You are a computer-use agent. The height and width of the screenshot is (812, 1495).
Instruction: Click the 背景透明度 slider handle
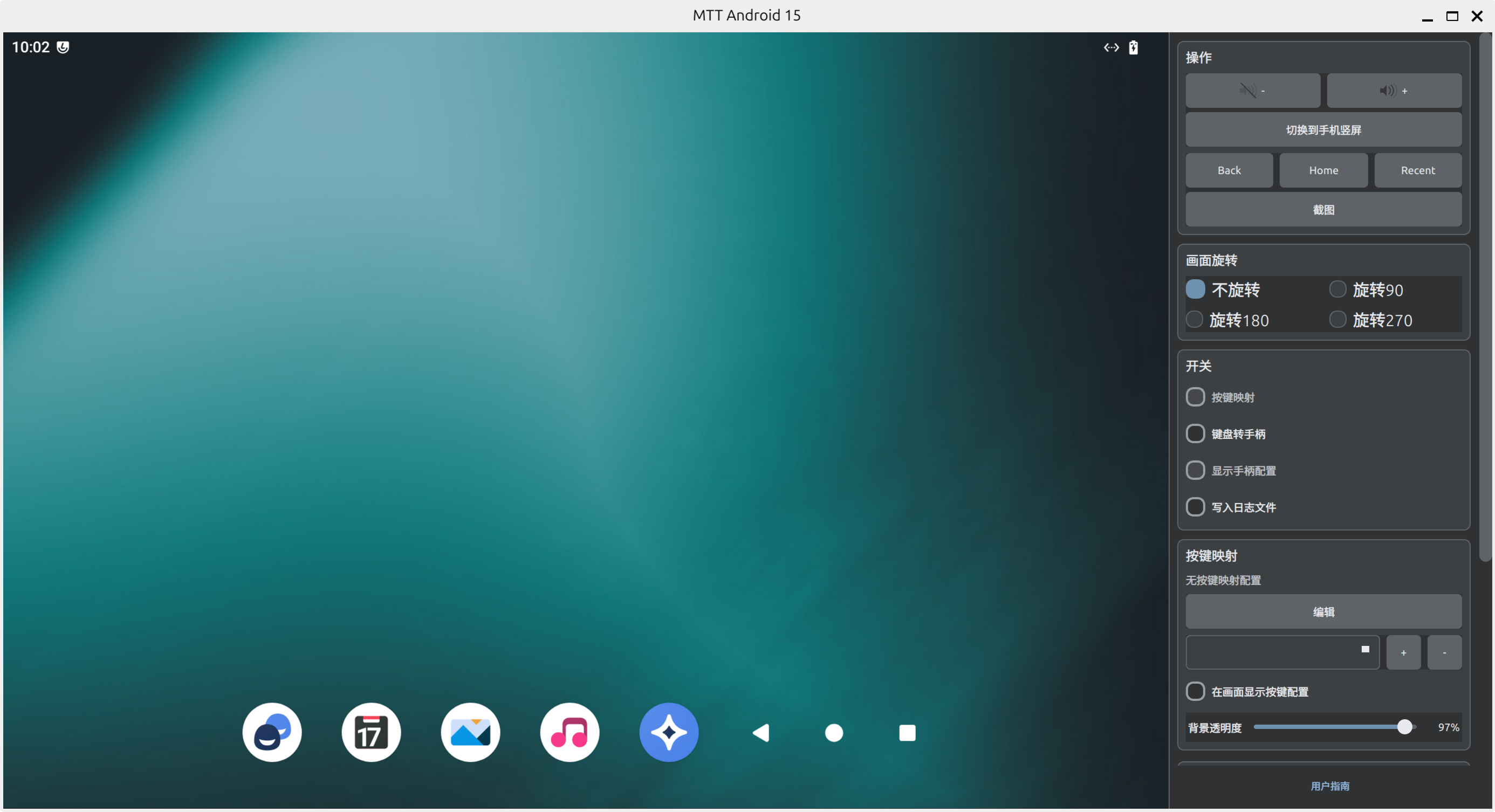tap(1404, 727)
